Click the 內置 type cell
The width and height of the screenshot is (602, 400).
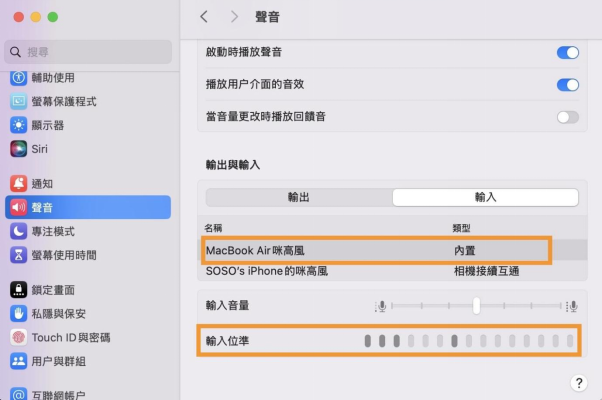point(465,251)
